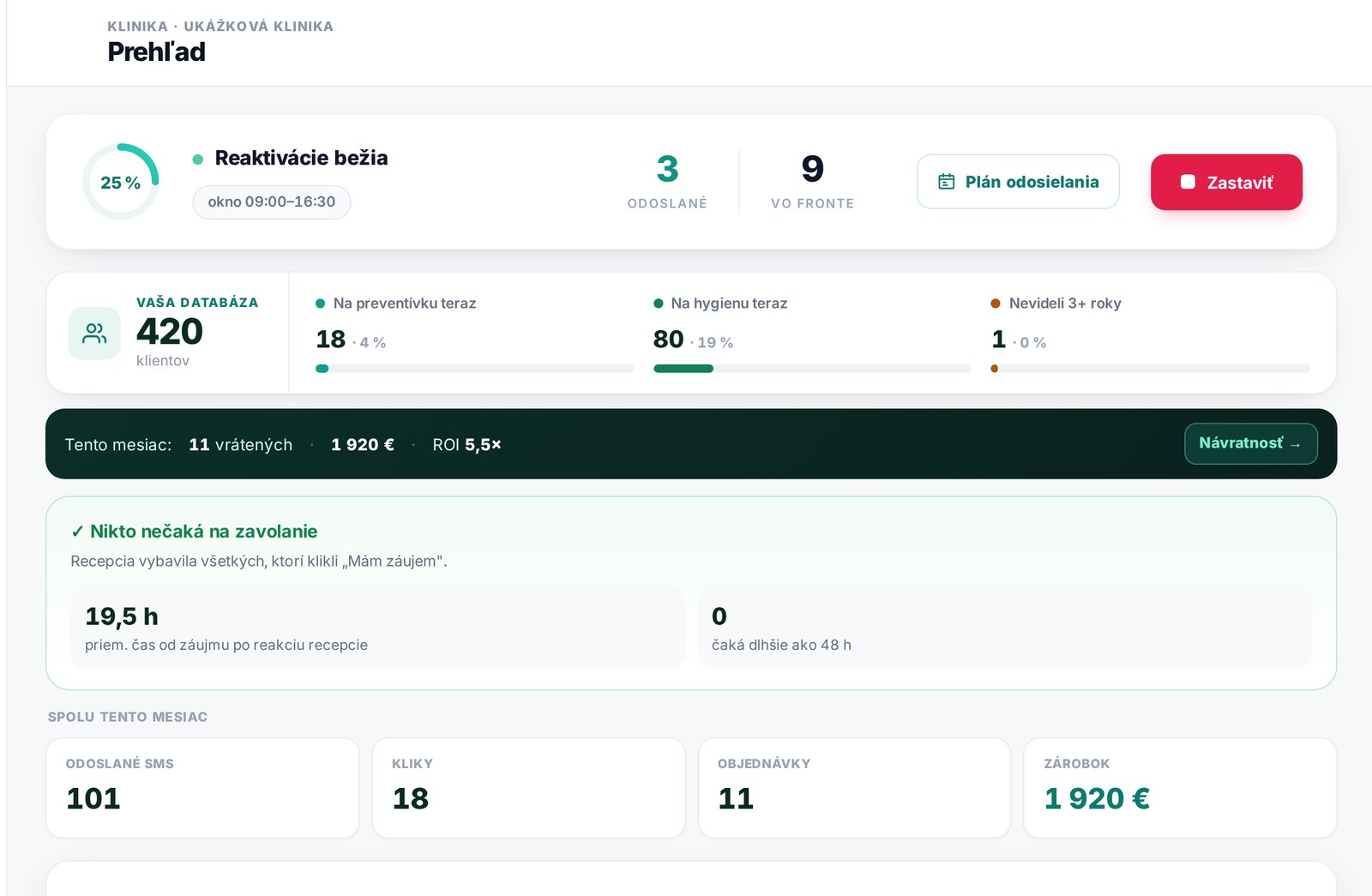Click the Na hygienu teraz label
The width and height of the screenshot is (1372, 896).
729,304
